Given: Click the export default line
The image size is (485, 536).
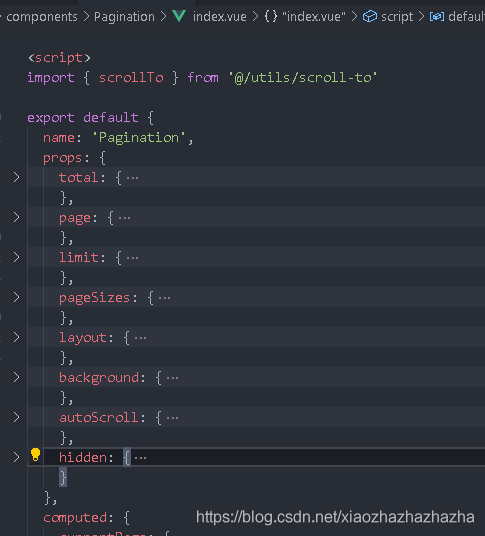Looking at the screenshot, I should tap(91, 118).
